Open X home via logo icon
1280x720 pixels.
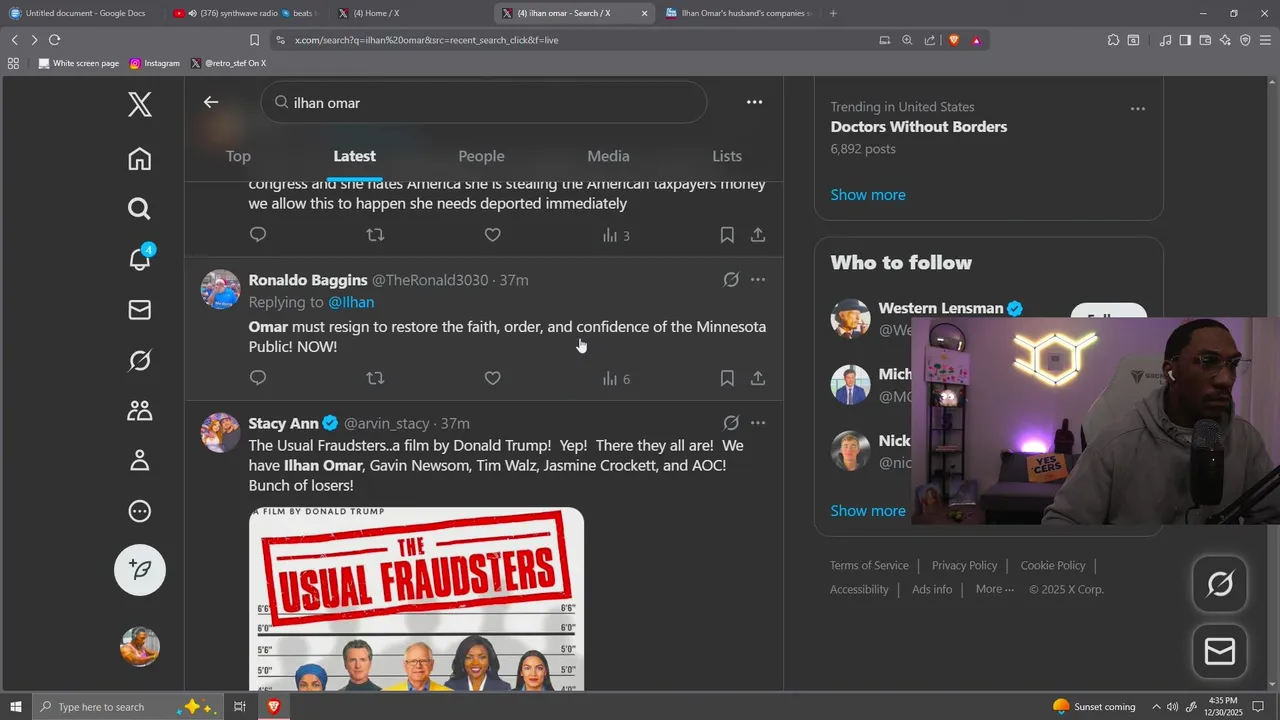140,104
